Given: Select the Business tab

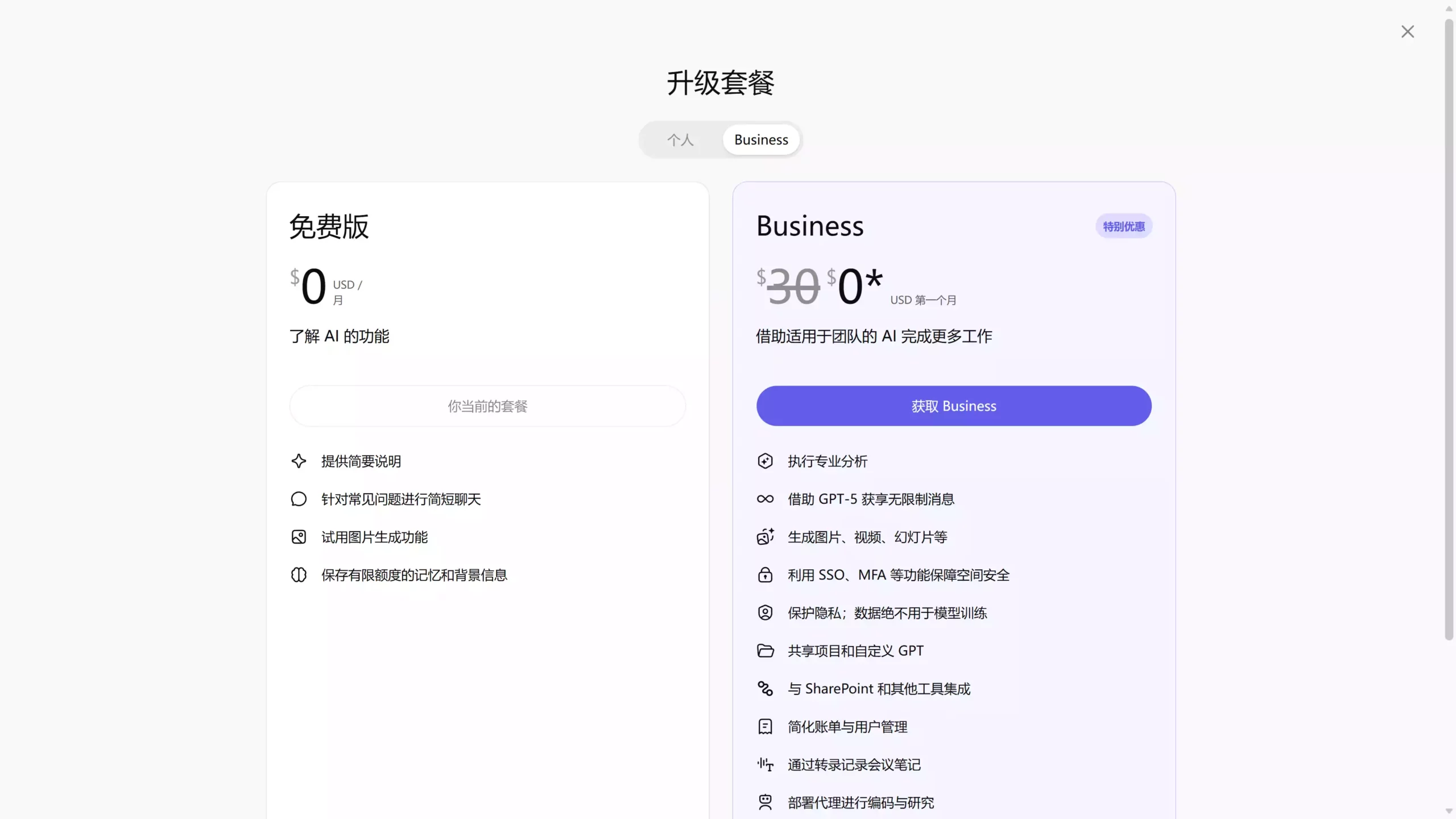Looking at the screenshot, I should pyautogui.click(x=760, y=139).
